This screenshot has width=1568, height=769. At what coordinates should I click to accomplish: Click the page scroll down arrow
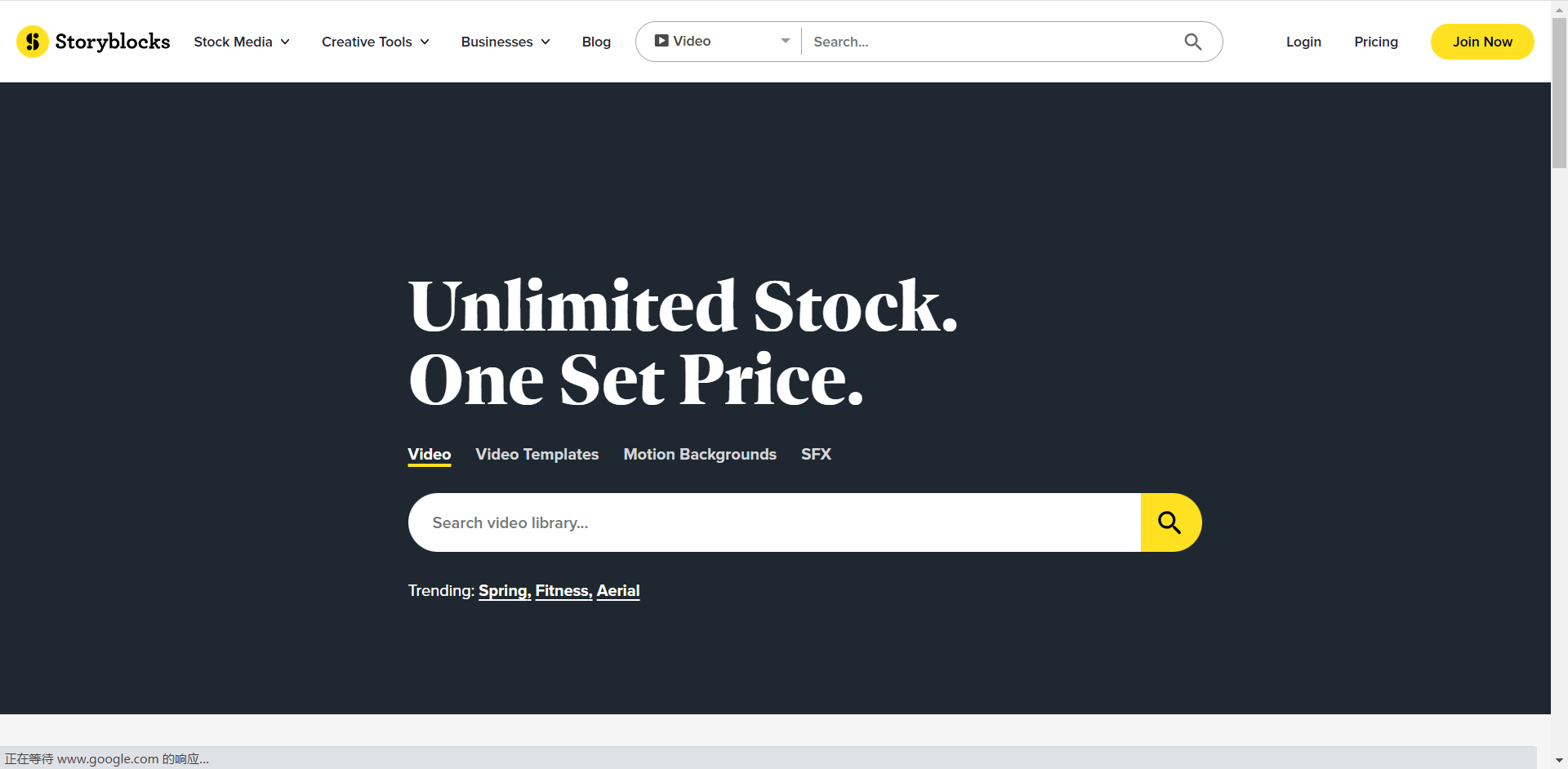(x=1559, y=760)
